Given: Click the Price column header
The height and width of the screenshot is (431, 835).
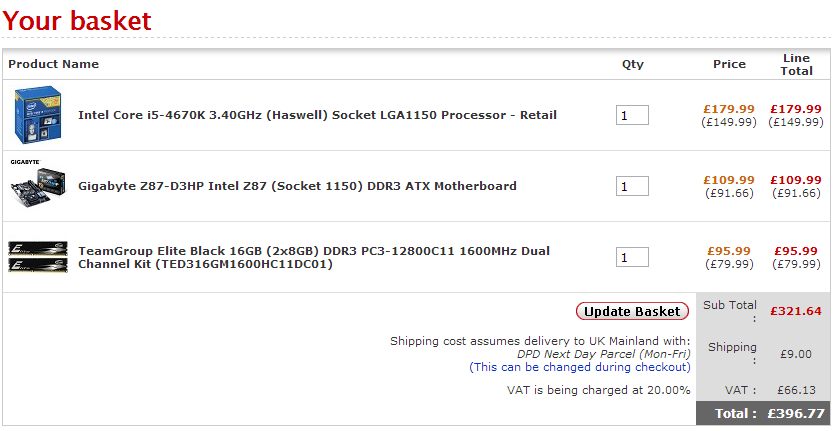Looking at the screenshot, I should point(729,64).
